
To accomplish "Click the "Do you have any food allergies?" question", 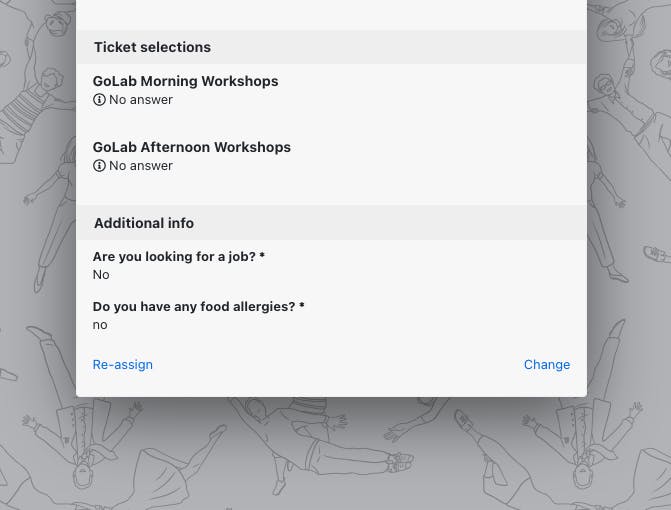I will (x=194, y=307).
